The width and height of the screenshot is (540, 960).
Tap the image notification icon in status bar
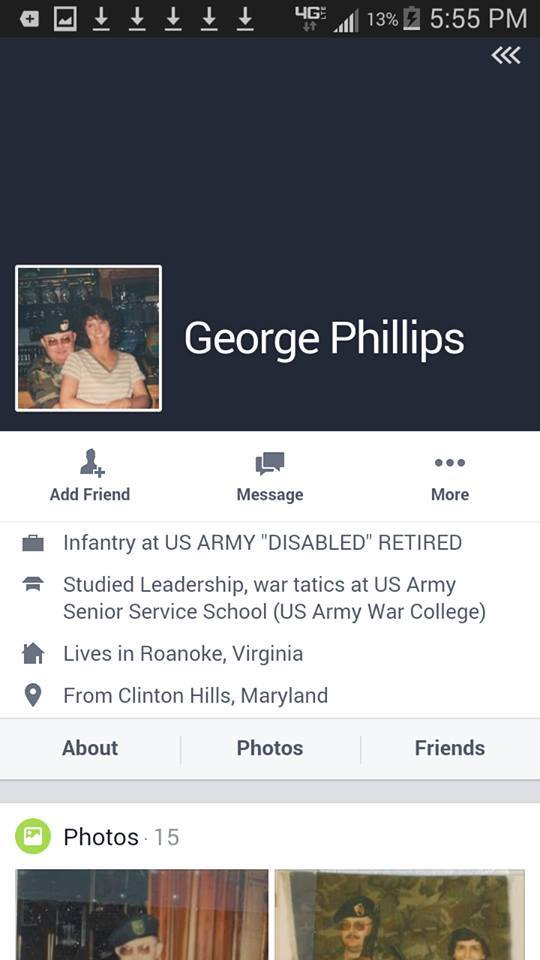(65, 19)
